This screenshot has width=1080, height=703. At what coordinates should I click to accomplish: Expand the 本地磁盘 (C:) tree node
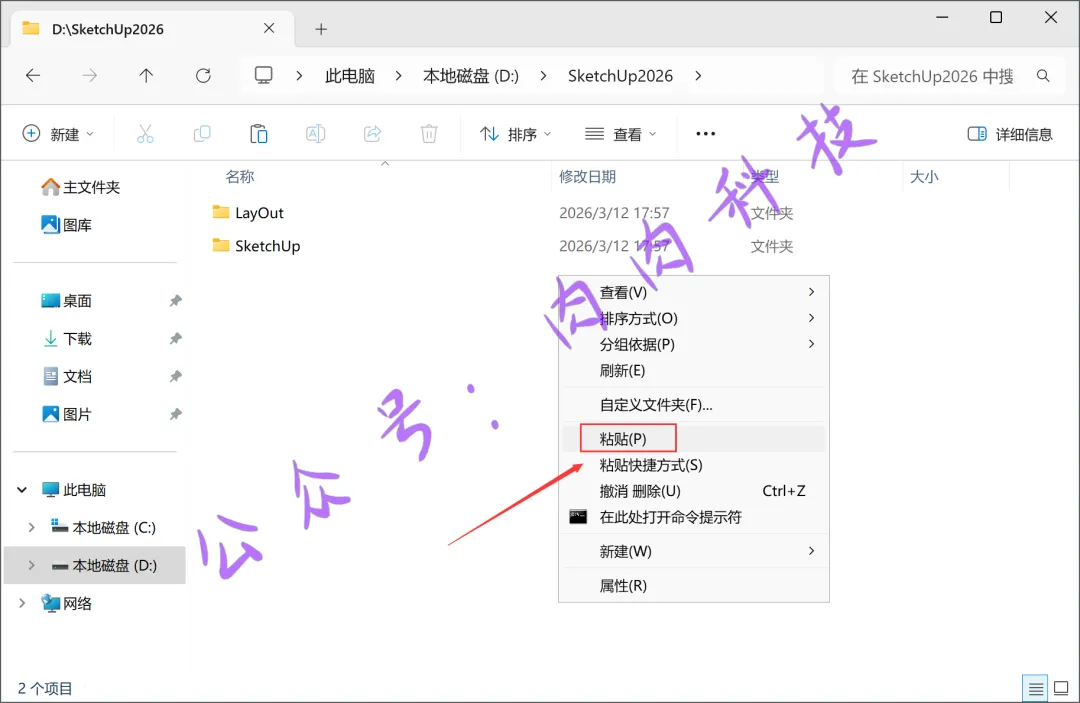point(32,527)
